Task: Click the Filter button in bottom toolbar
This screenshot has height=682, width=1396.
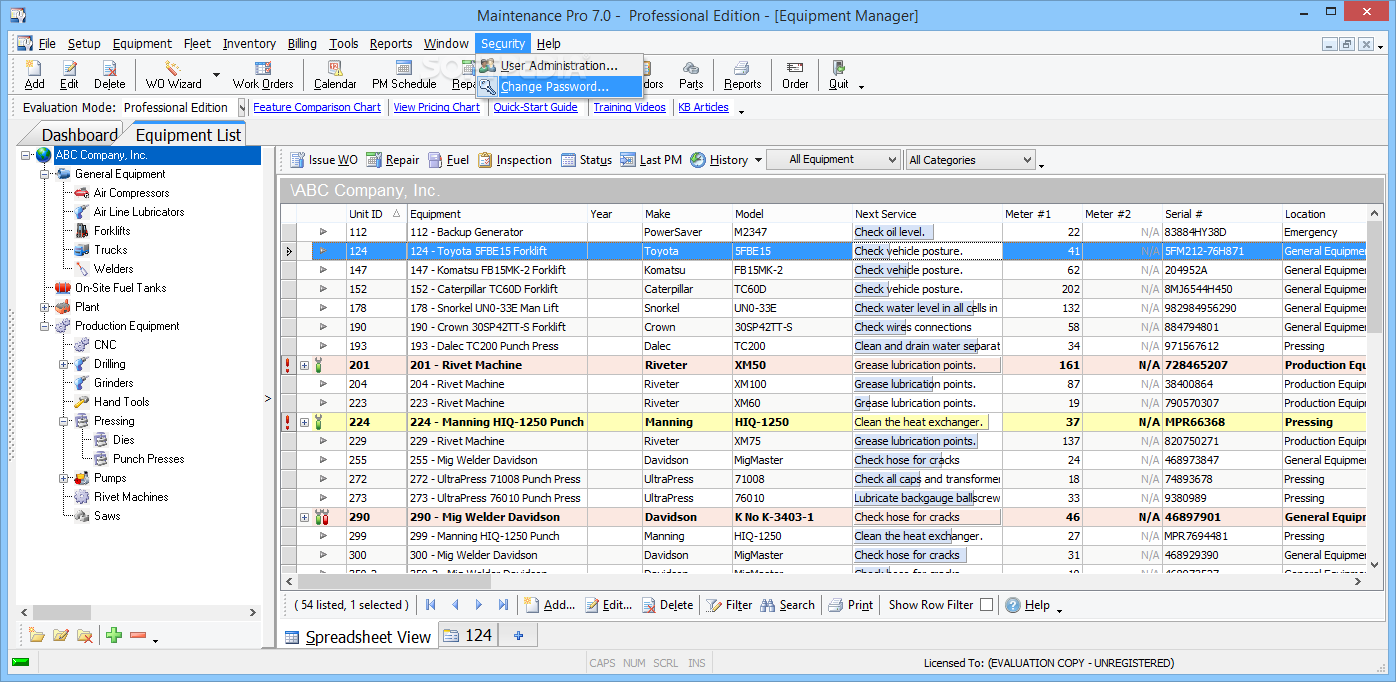Action: [729, 605]
